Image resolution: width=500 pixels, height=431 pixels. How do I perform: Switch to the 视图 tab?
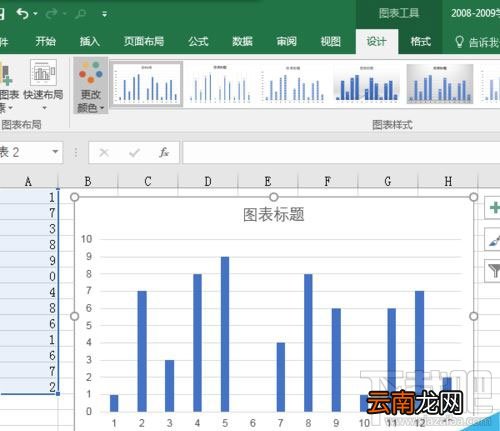(331, 41)
